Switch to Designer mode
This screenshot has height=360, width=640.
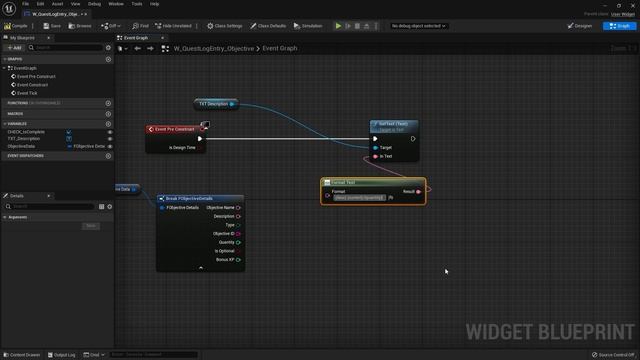click(580, 26)
